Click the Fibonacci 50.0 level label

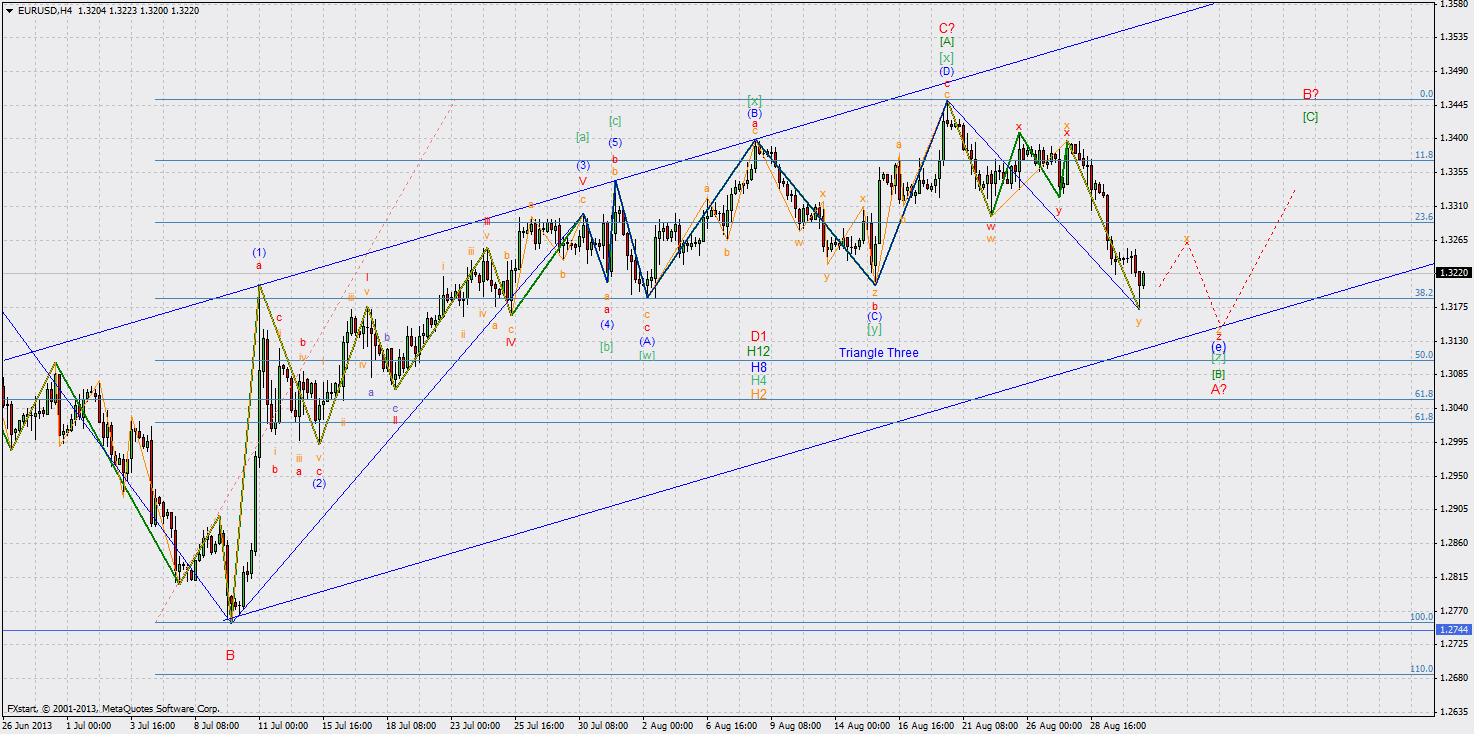pyautogui.click(x=1424, y=355)
